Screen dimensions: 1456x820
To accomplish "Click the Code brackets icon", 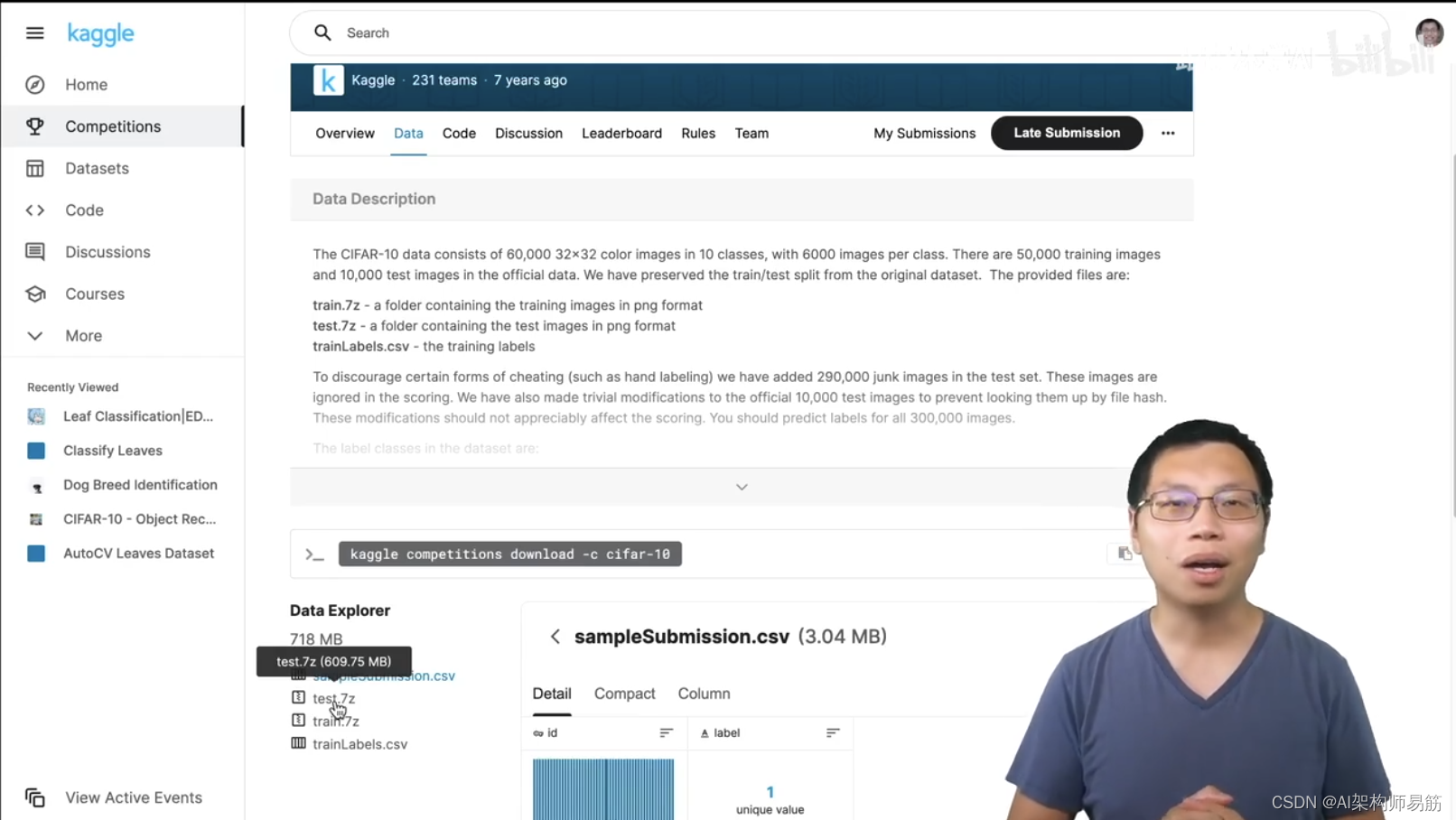I will (35, 210).
